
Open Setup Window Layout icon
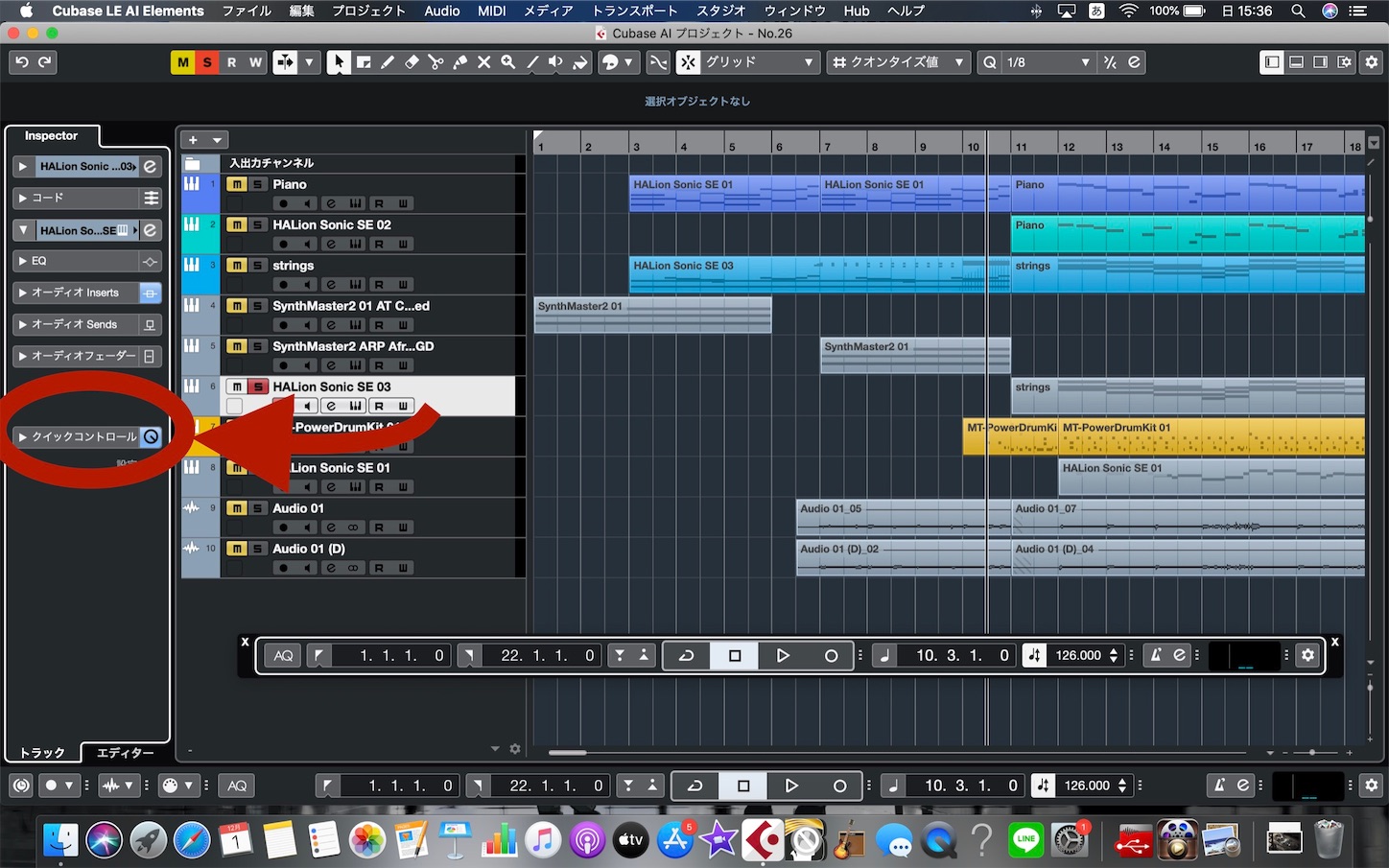[x=1346, y=62]
